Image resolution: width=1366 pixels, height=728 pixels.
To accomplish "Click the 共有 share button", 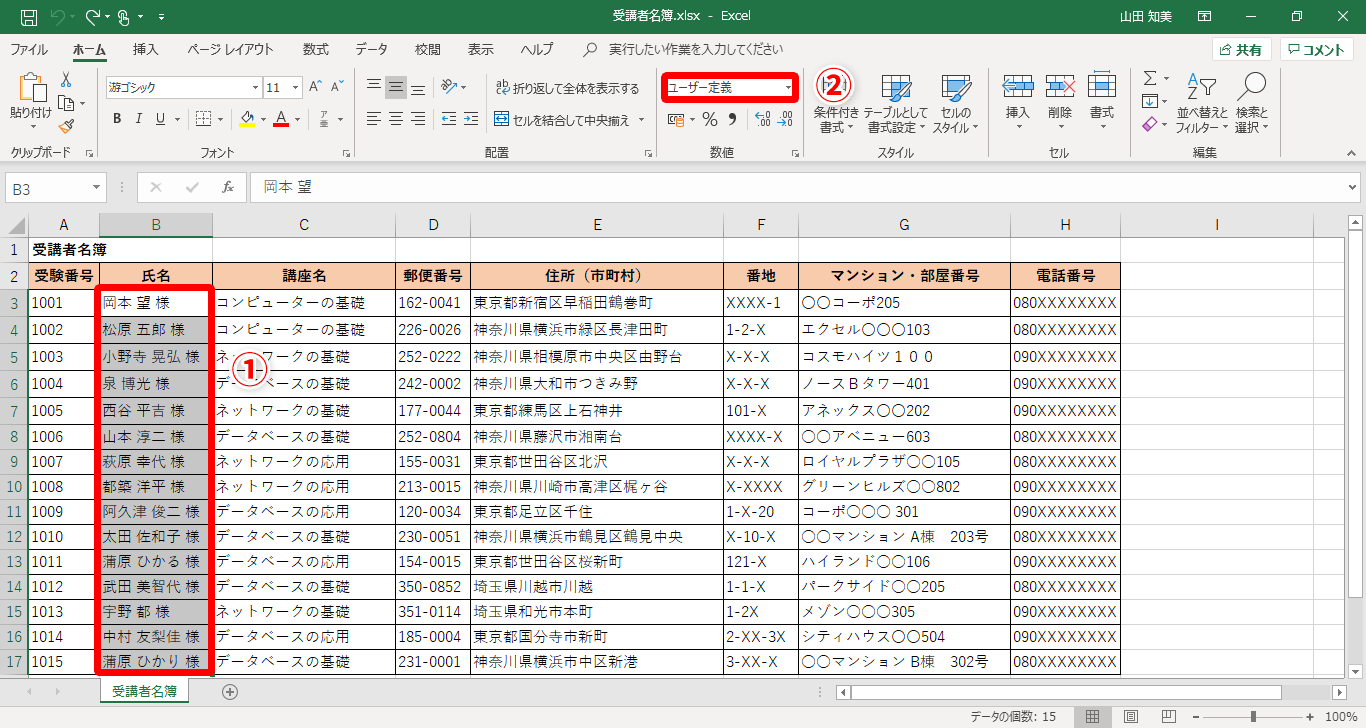I will [1241, 50].
